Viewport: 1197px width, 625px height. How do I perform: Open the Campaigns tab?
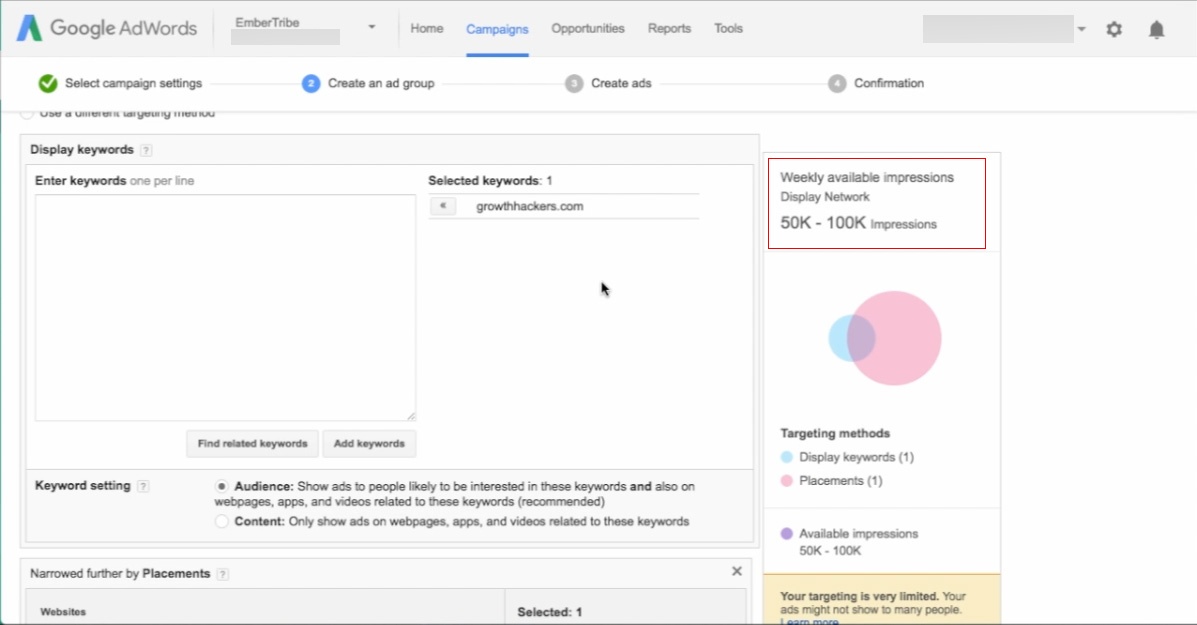(x=497, y=29)
